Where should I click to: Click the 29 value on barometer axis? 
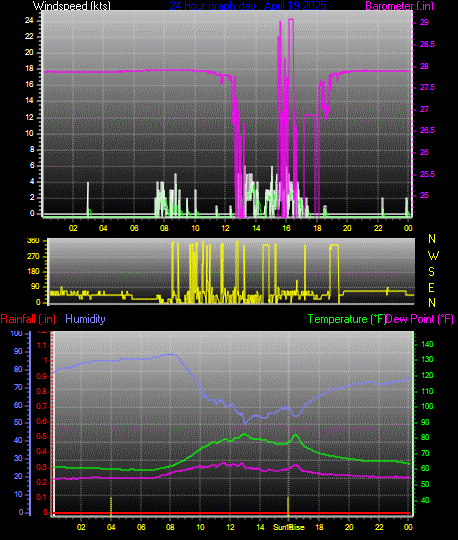(424, 22)
